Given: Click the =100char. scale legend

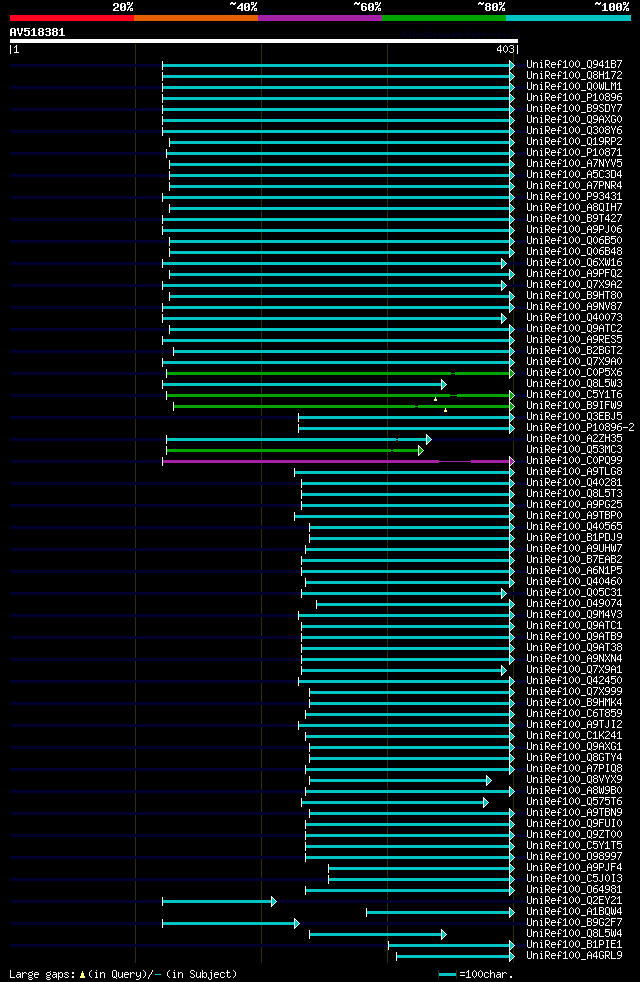Looking at the screenshot, I should coord(476,974).
